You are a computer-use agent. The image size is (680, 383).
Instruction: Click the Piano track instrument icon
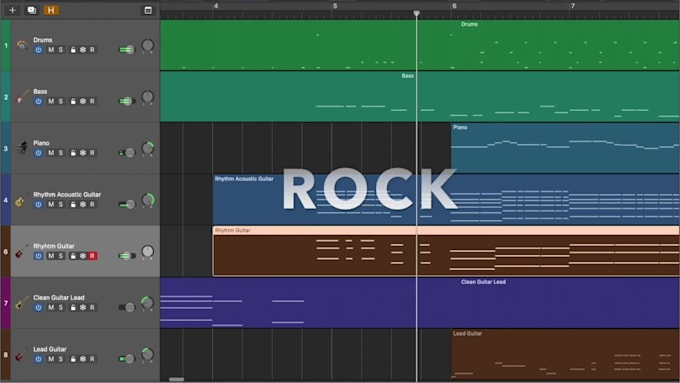(22, 147)
